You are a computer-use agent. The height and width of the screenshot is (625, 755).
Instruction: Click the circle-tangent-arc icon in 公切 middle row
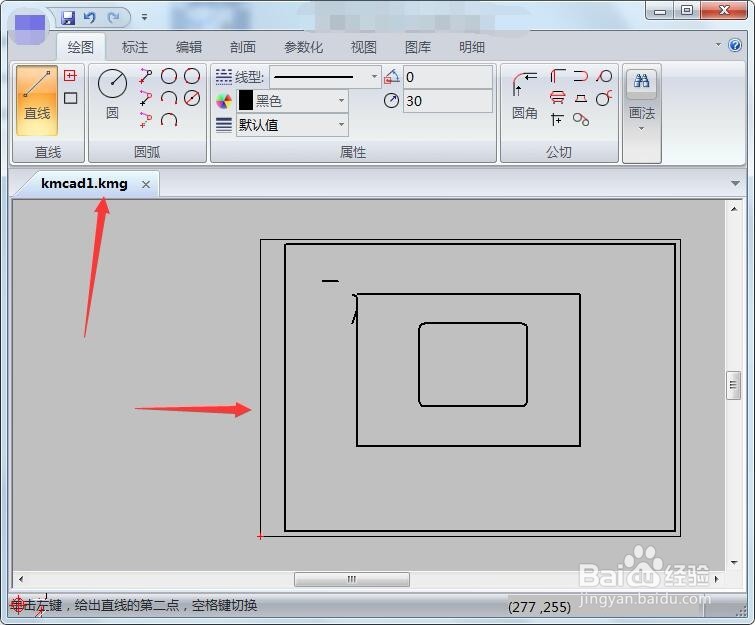(604, 98)
